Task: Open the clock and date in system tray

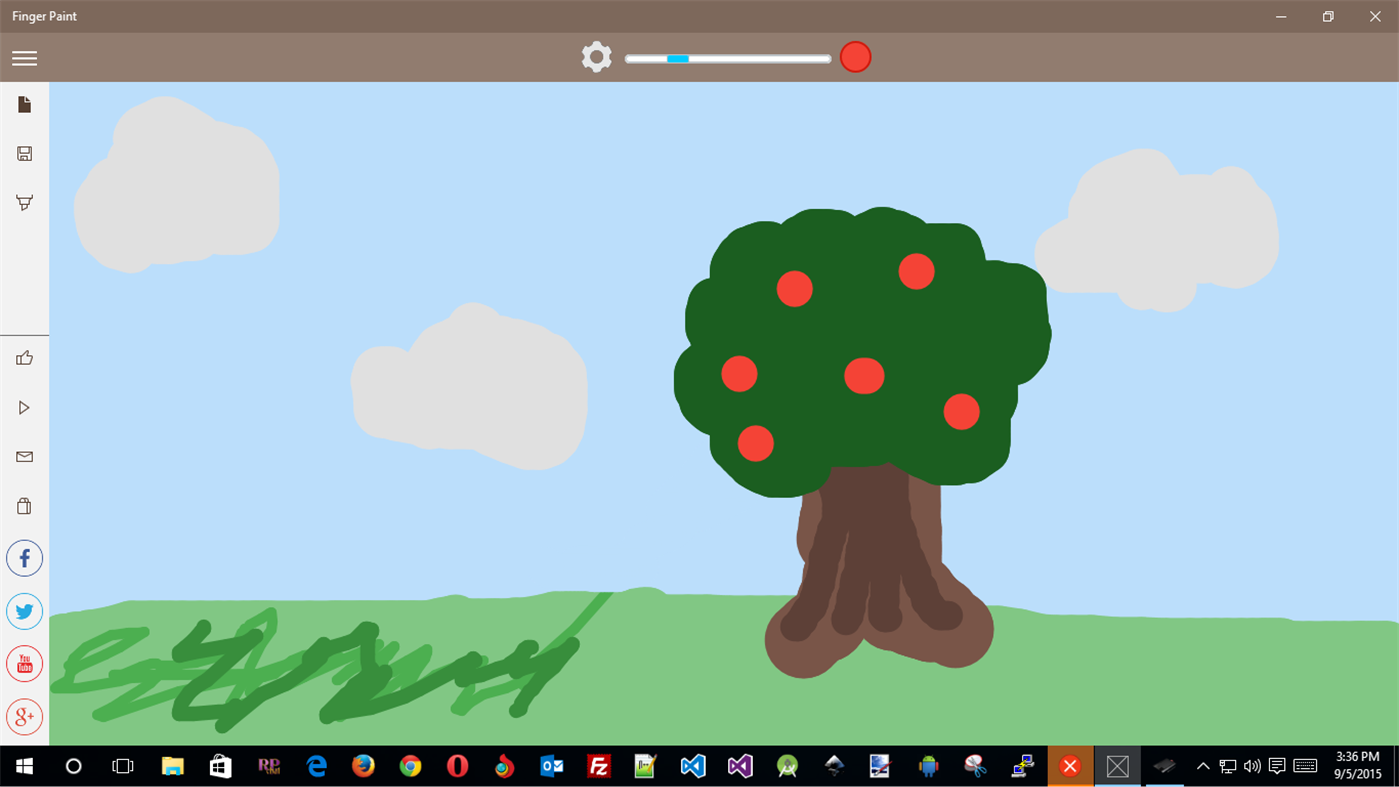Action: (1356, 766)
